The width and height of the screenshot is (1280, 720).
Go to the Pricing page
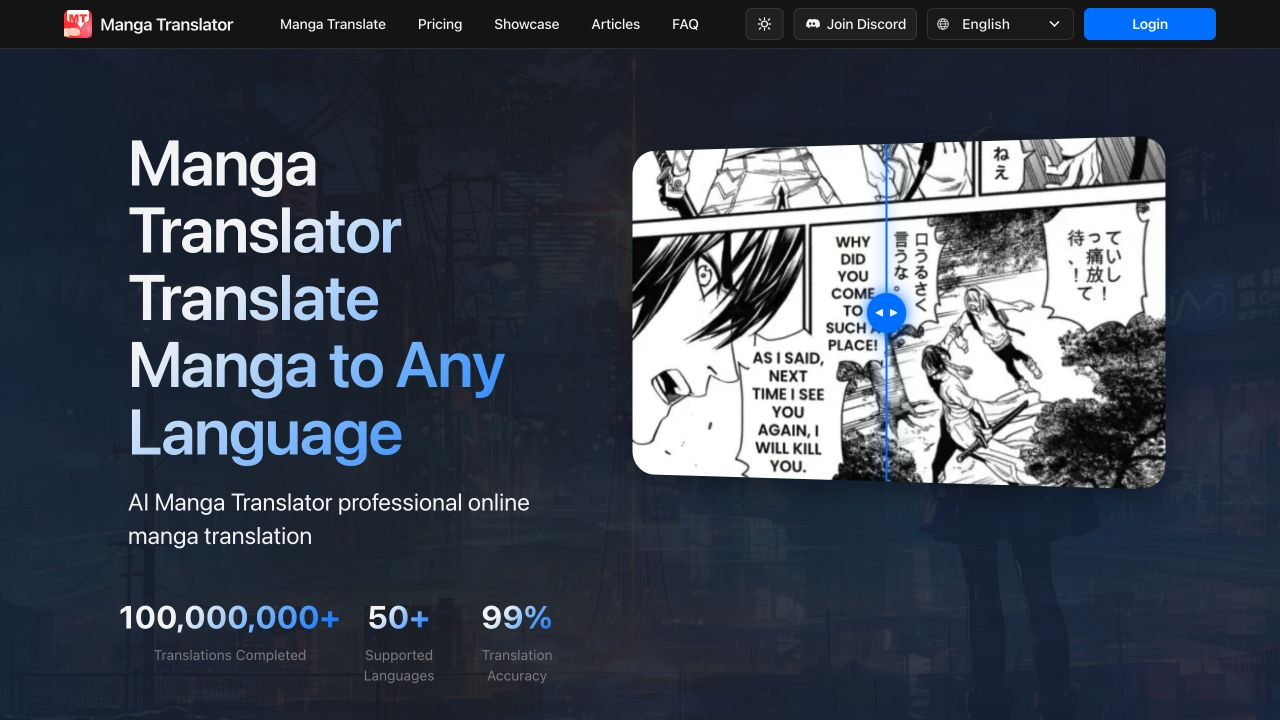[x=440, y=24]
